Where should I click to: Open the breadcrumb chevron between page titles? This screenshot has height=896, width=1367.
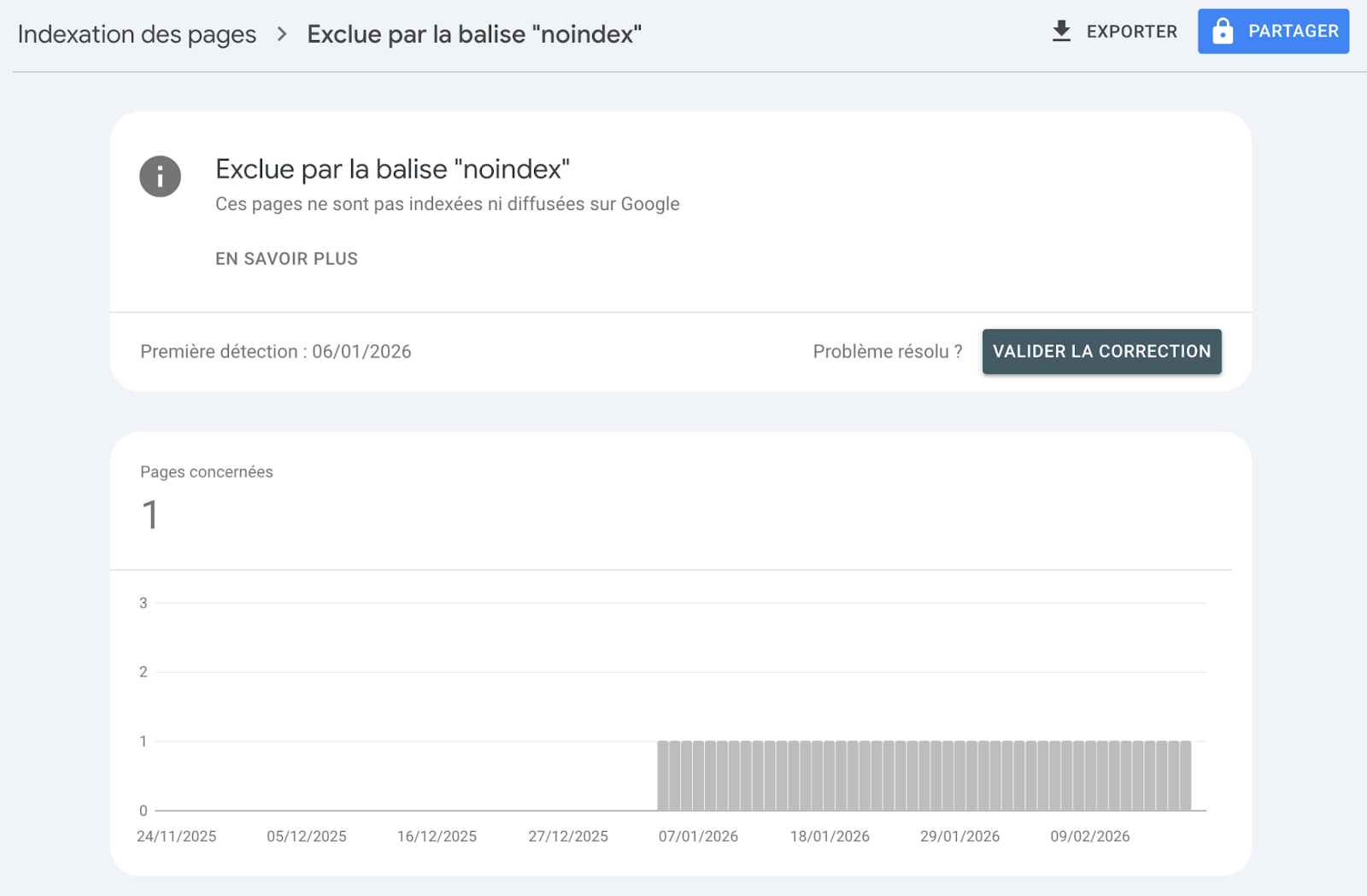pyautogui.click(x=281, y=35)
